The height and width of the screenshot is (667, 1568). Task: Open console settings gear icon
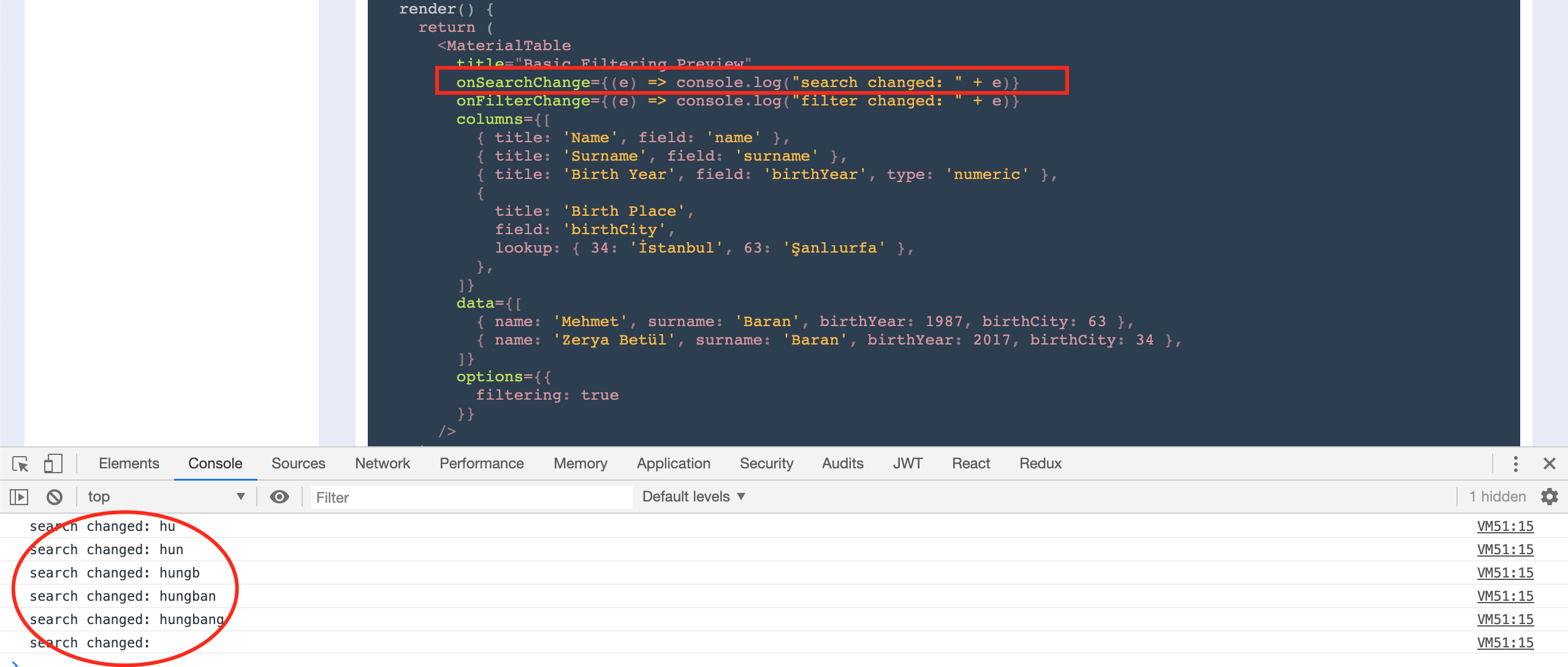tap(1550, 497)
